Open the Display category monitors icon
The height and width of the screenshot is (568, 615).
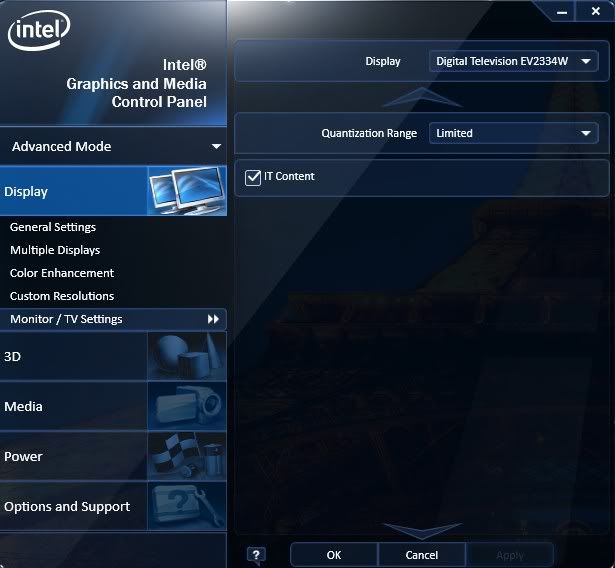coord(187,191)
